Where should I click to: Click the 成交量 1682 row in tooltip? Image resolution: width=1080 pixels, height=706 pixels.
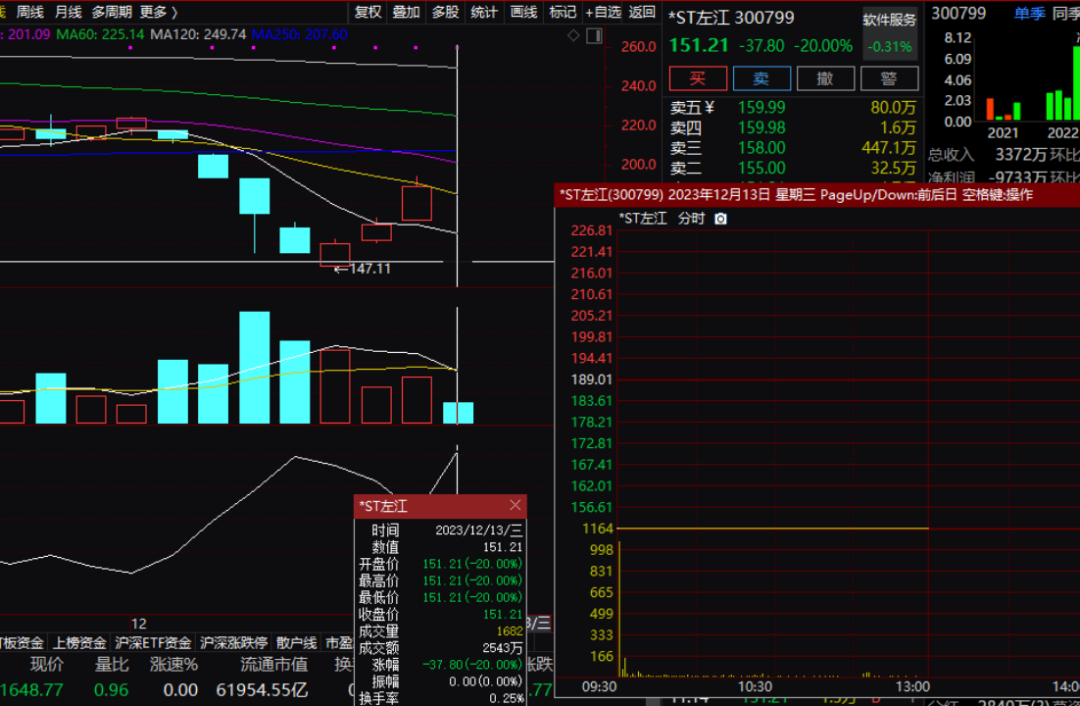pos(440,631)
